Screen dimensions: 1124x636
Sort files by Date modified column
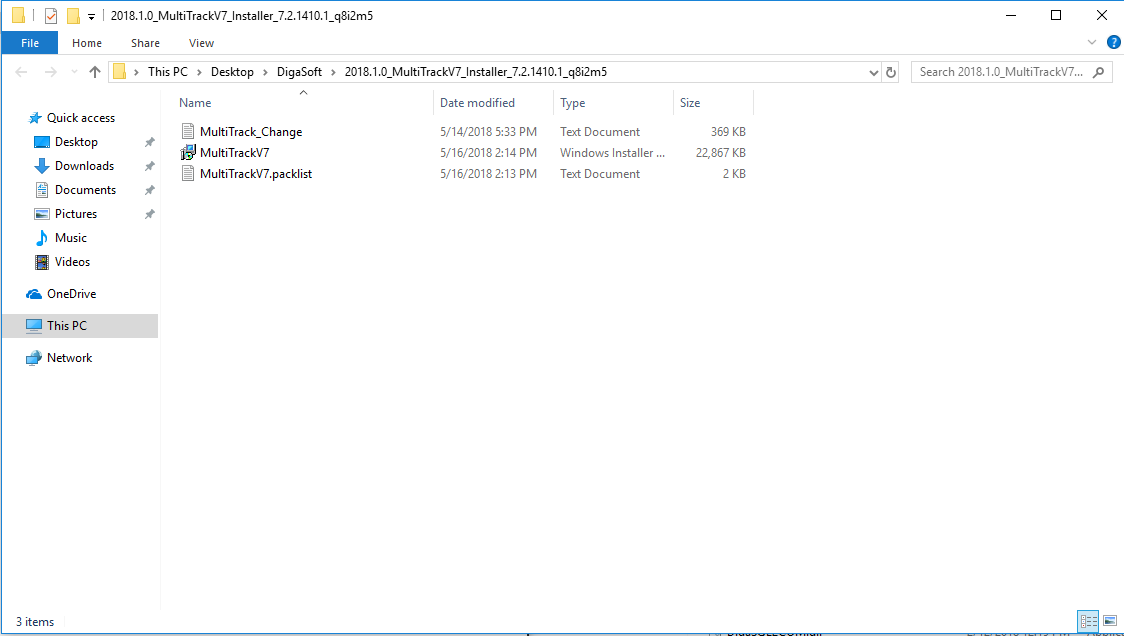coord(477,103)
